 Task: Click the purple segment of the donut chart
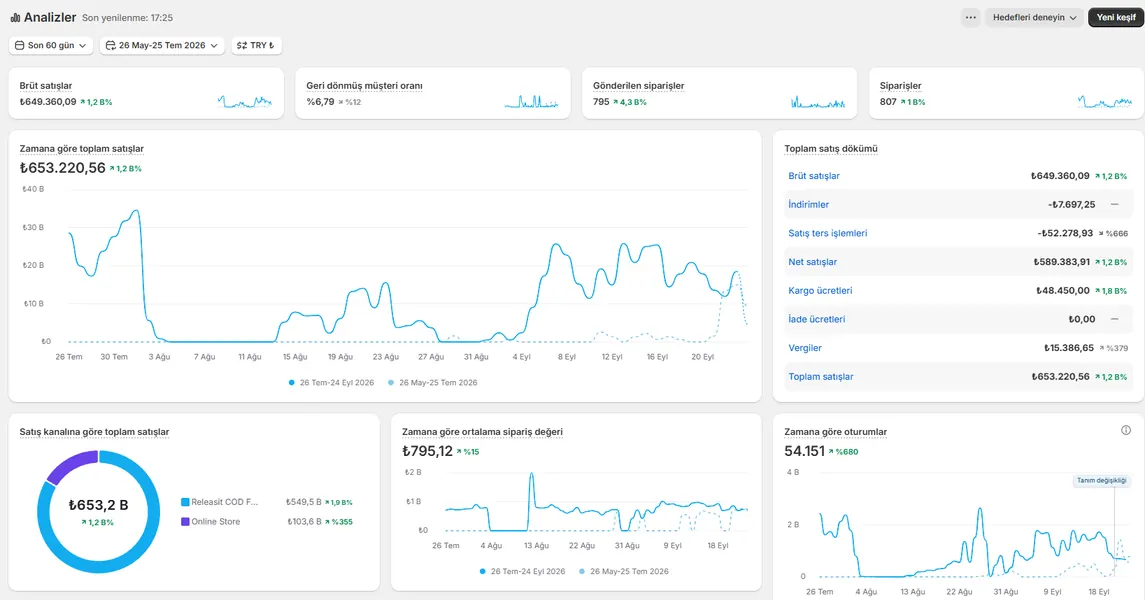point(71,464)
